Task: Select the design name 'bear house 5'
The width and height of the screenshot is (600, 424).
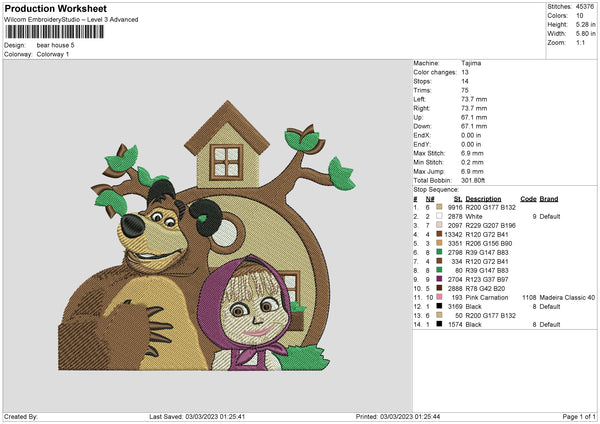Action: tap(55, 45)
